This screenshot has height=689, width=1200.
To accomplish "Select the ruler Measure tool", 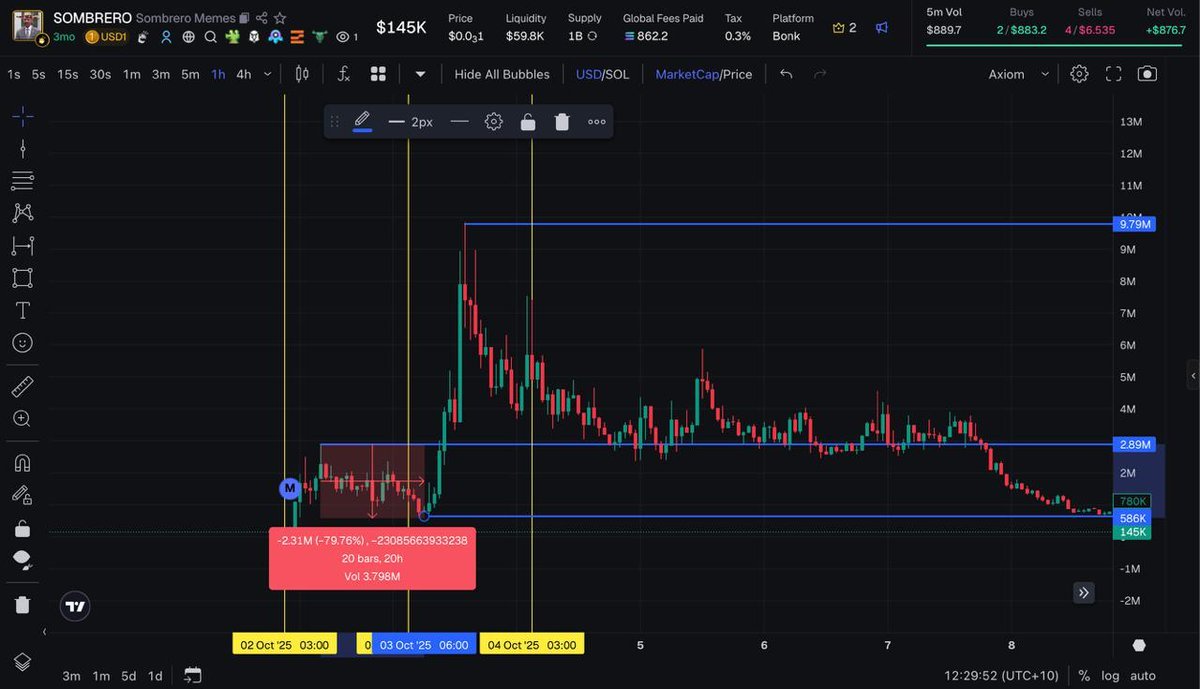I will click(x=22, y=386).
